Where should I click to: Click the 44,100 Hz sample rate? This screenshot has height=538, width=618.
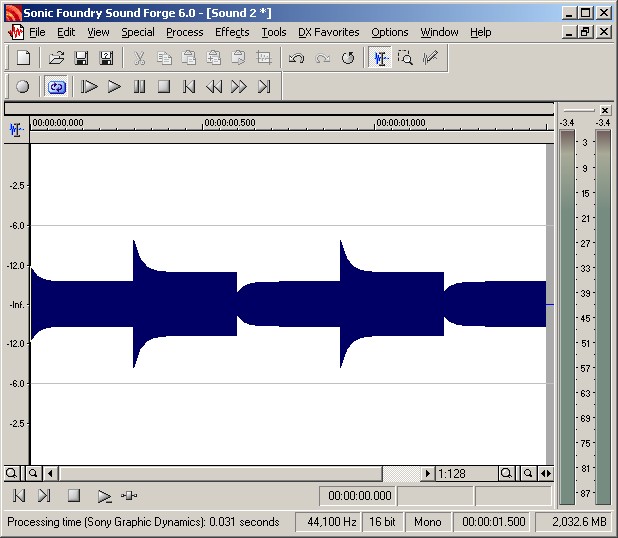329,522
